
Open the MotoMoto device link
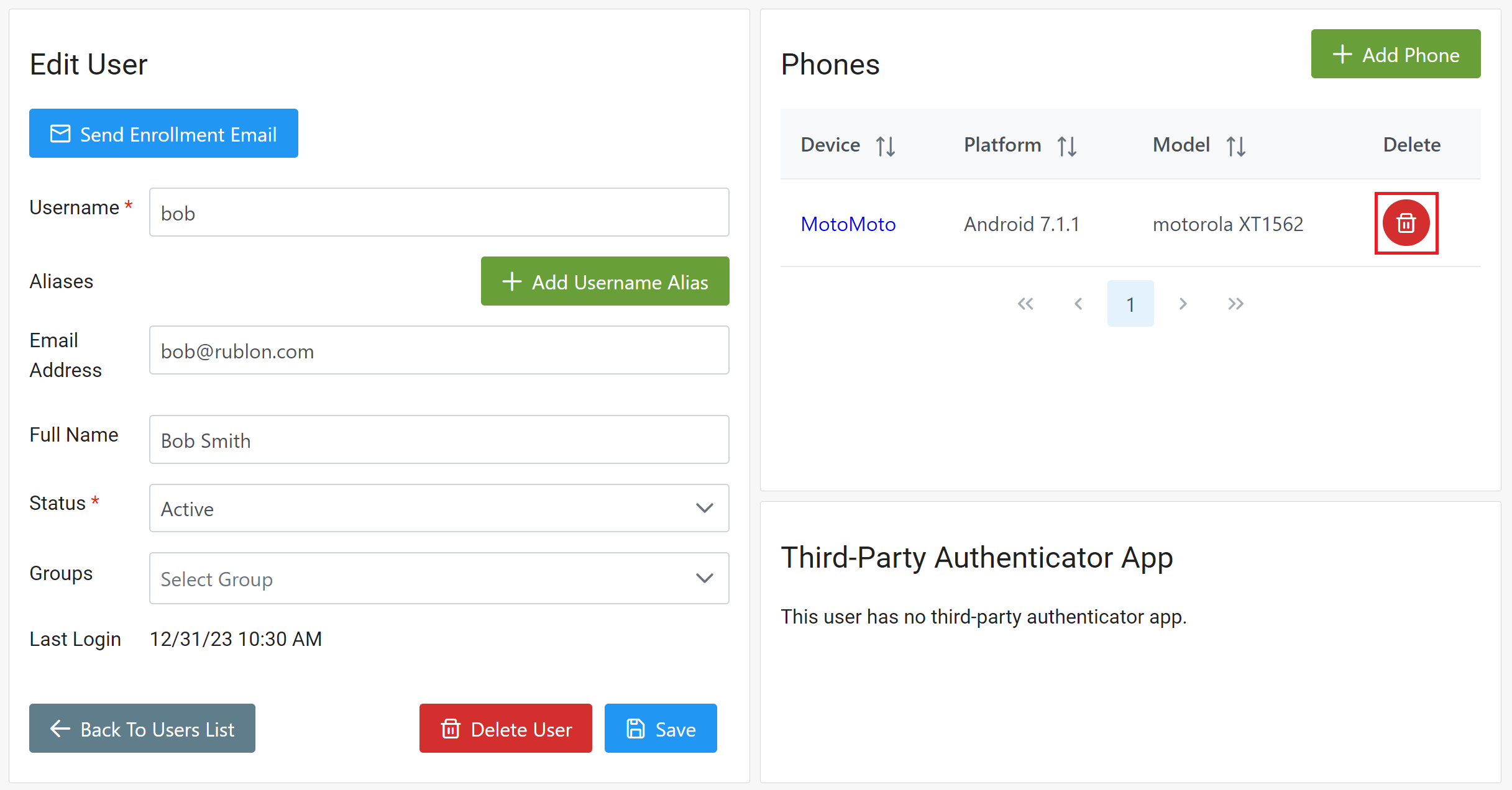click(x=848, y=224)
